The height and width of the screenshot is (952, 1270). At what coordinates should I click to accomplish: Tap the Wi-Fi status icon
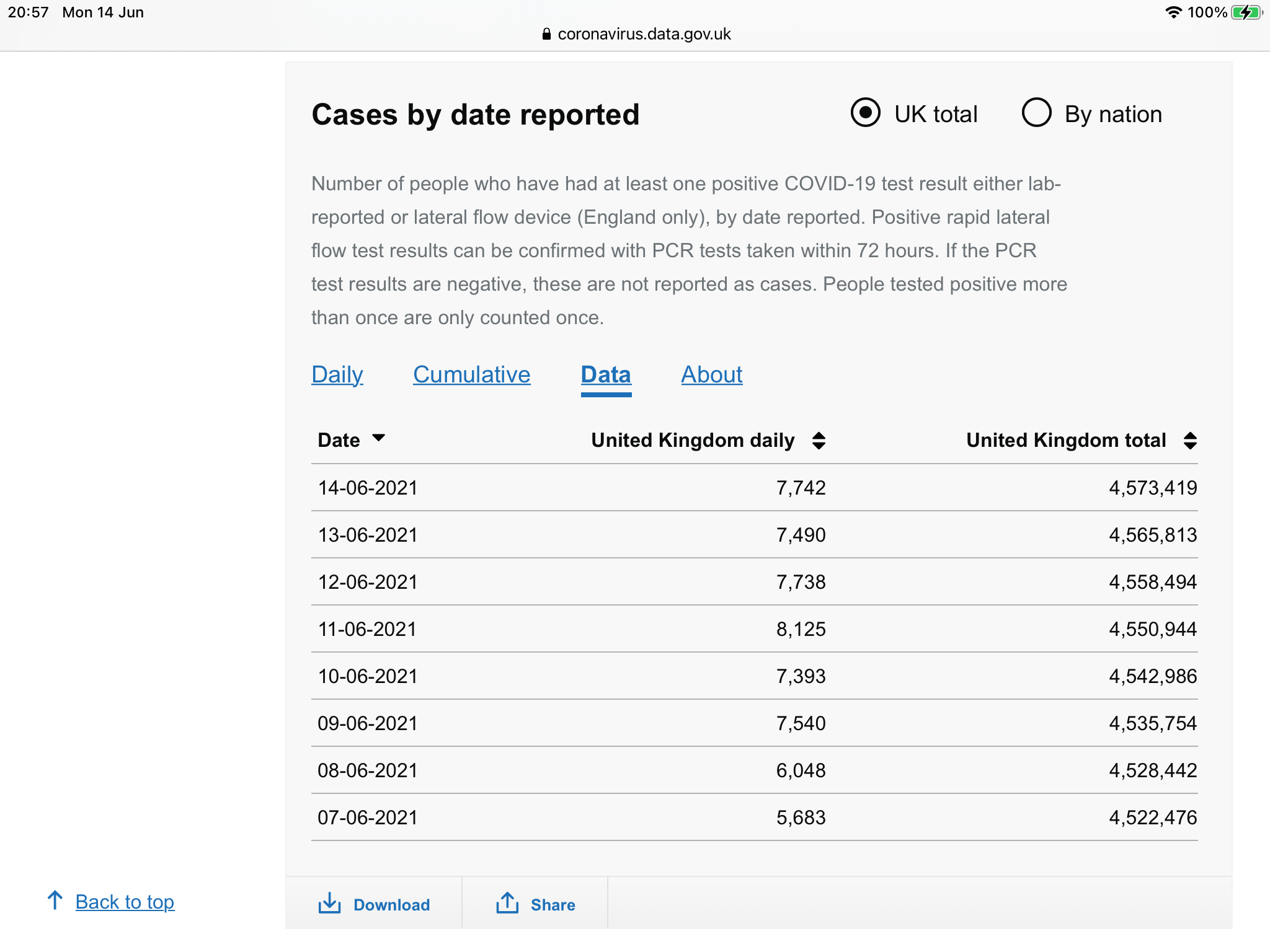[1173, 12]
